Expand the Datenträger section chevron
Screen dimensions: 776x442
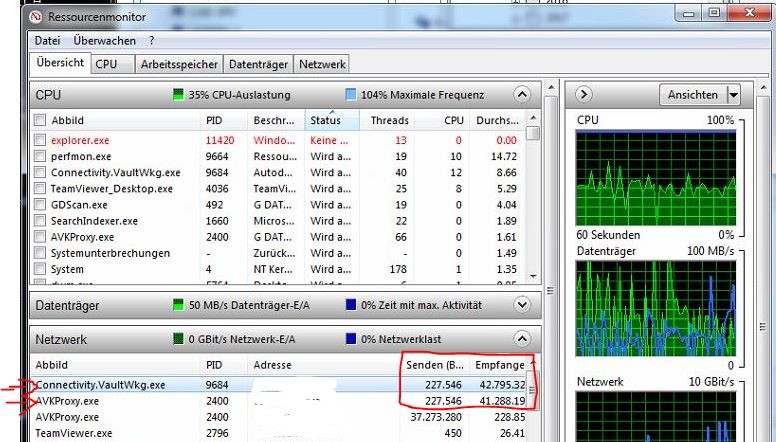tap(521, 304)
